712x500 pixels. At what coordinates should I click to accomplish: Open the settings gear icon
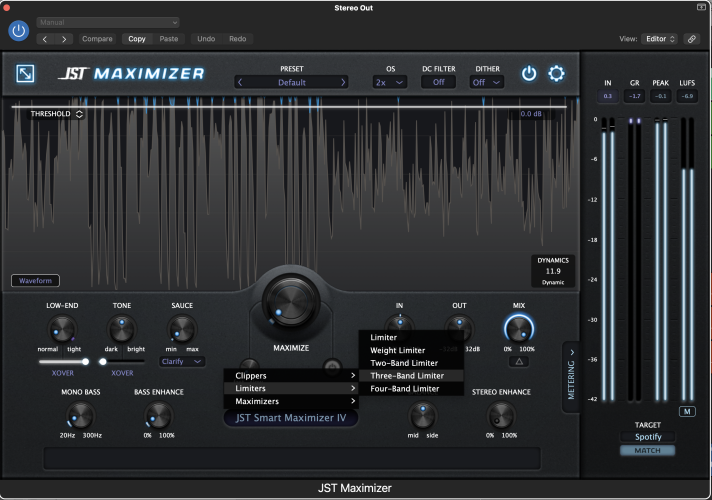tap(556, 74)
